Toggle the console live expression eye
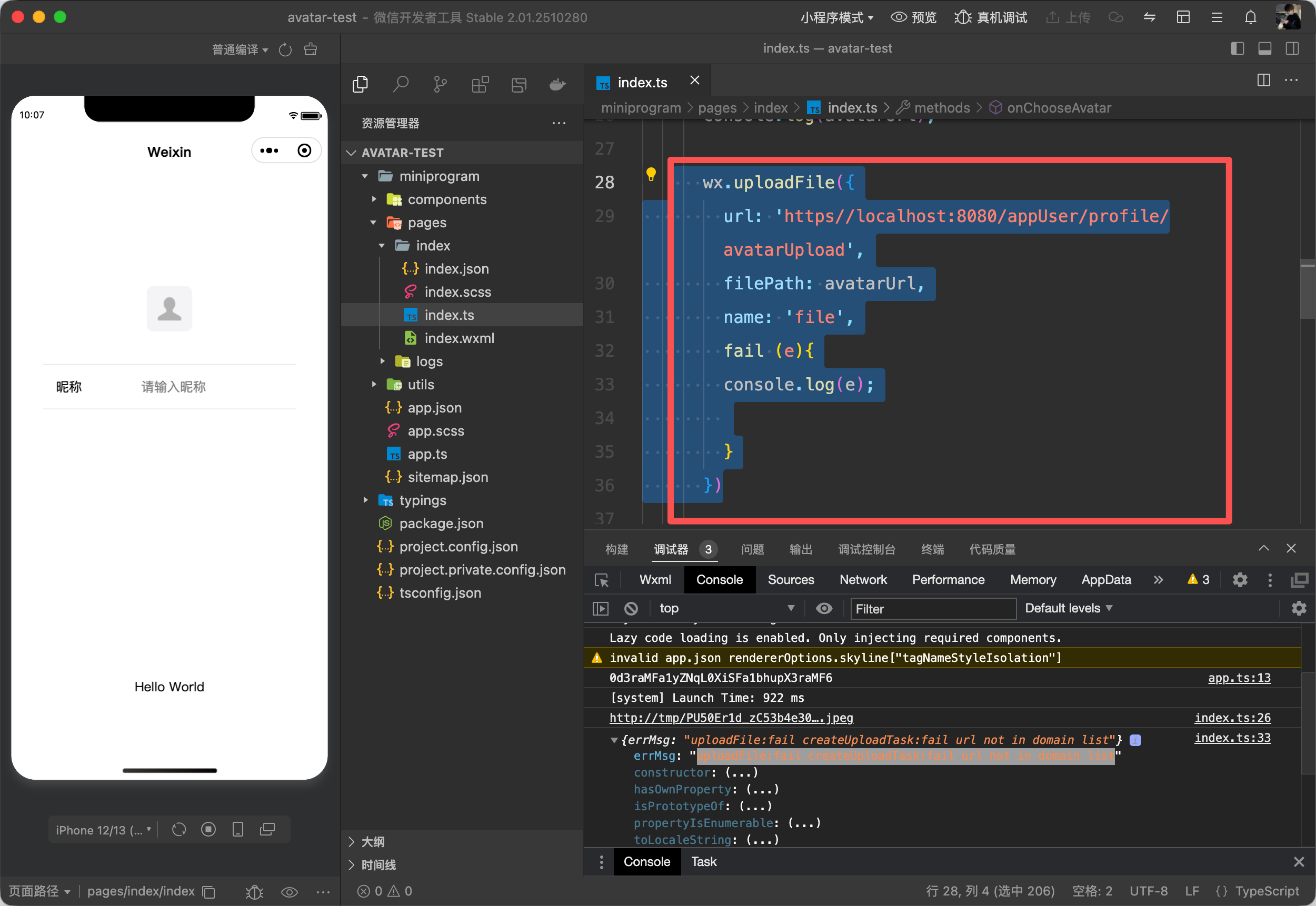 coord(824,609)
